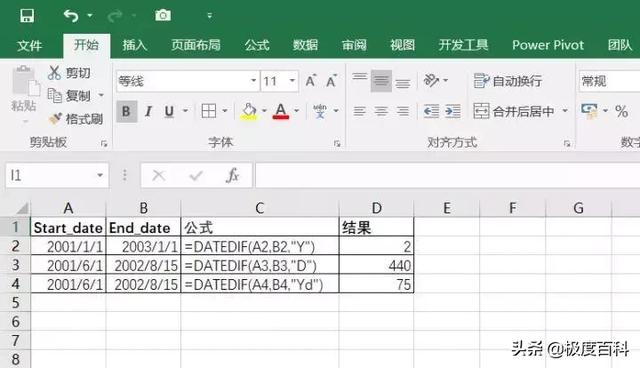This screenshot has width=640, height=368.
Task: Open the Undo history dropdown arrow
Action: pyautogui.click(x=90, y=16)
